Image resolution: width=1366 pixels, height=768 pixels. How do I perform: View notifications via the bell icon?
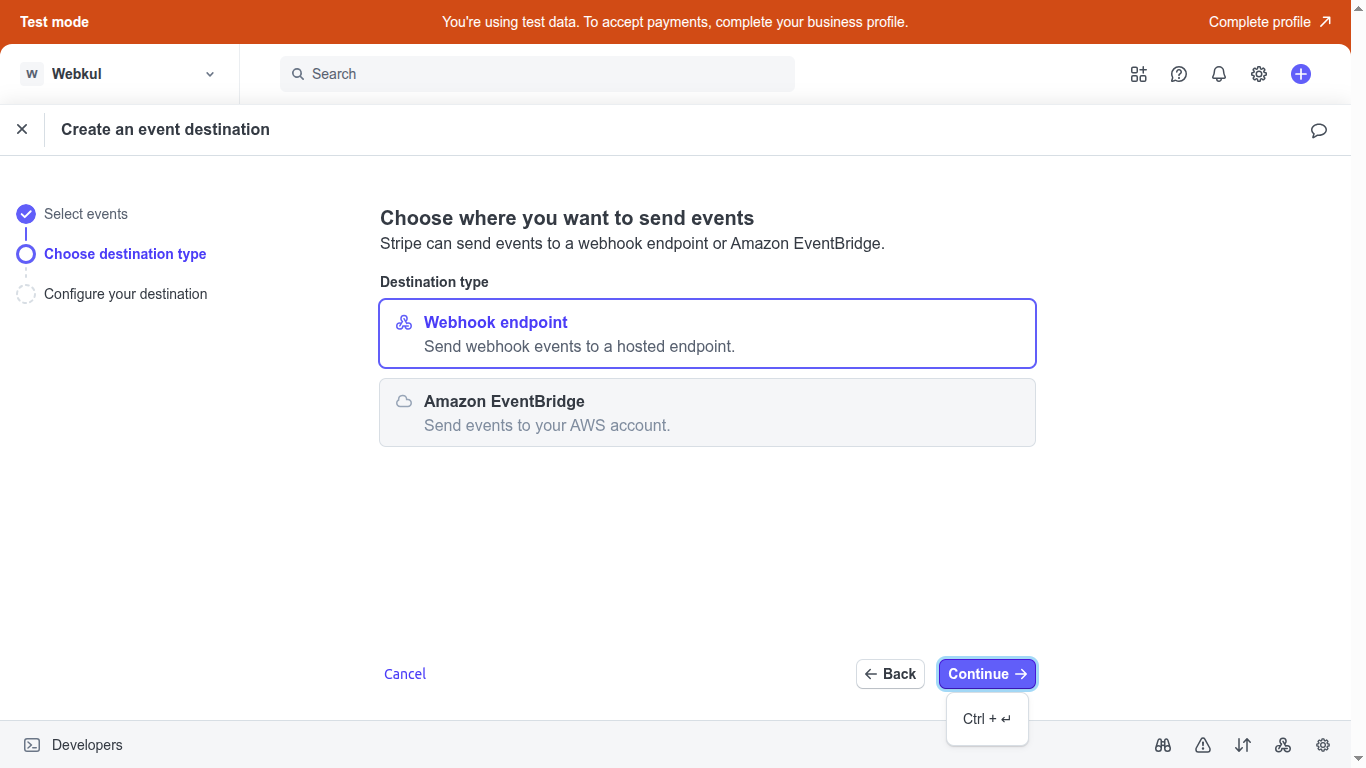click(1218, 73)
